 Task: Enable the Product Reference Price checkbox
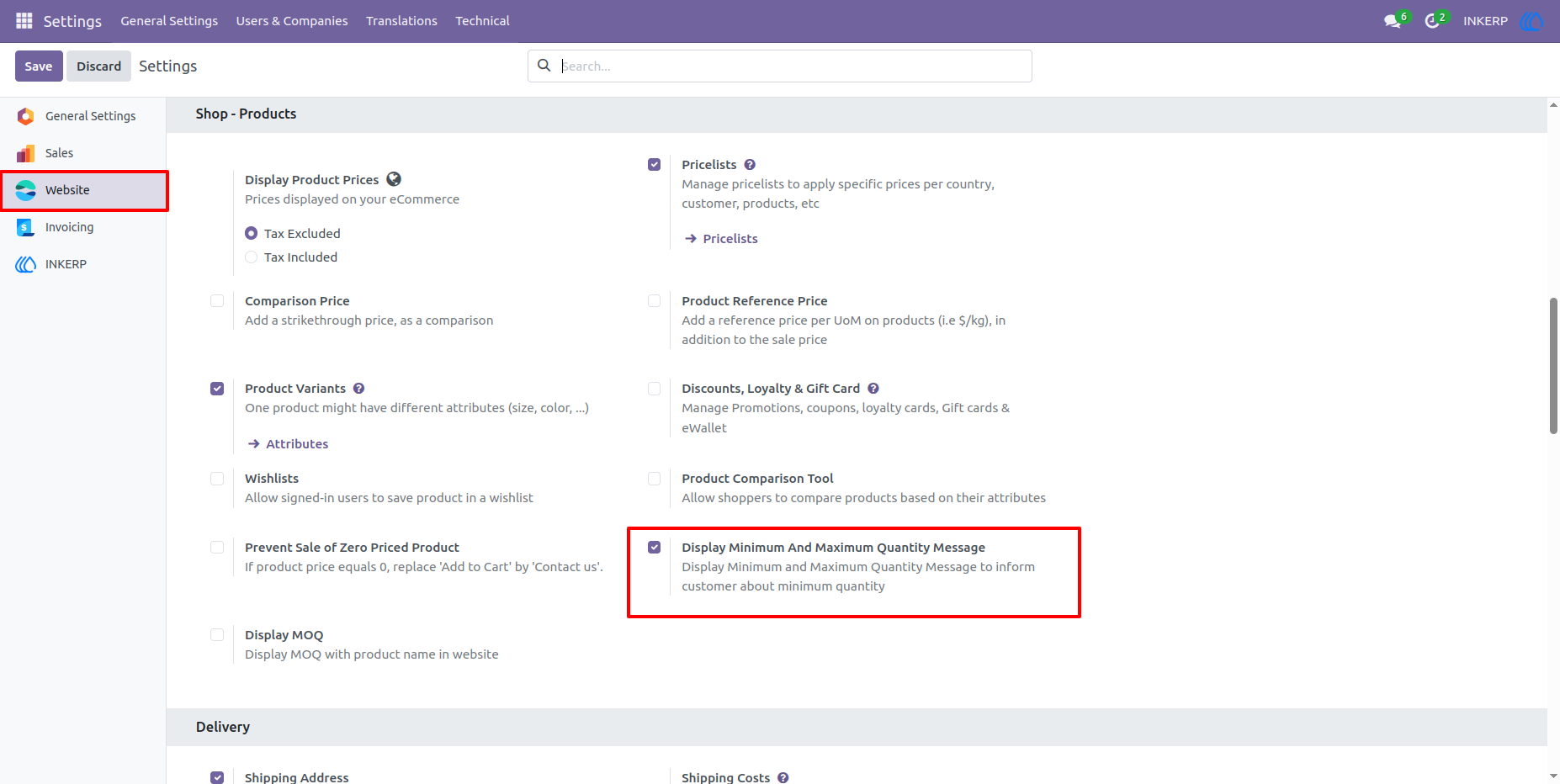(655, 301)
